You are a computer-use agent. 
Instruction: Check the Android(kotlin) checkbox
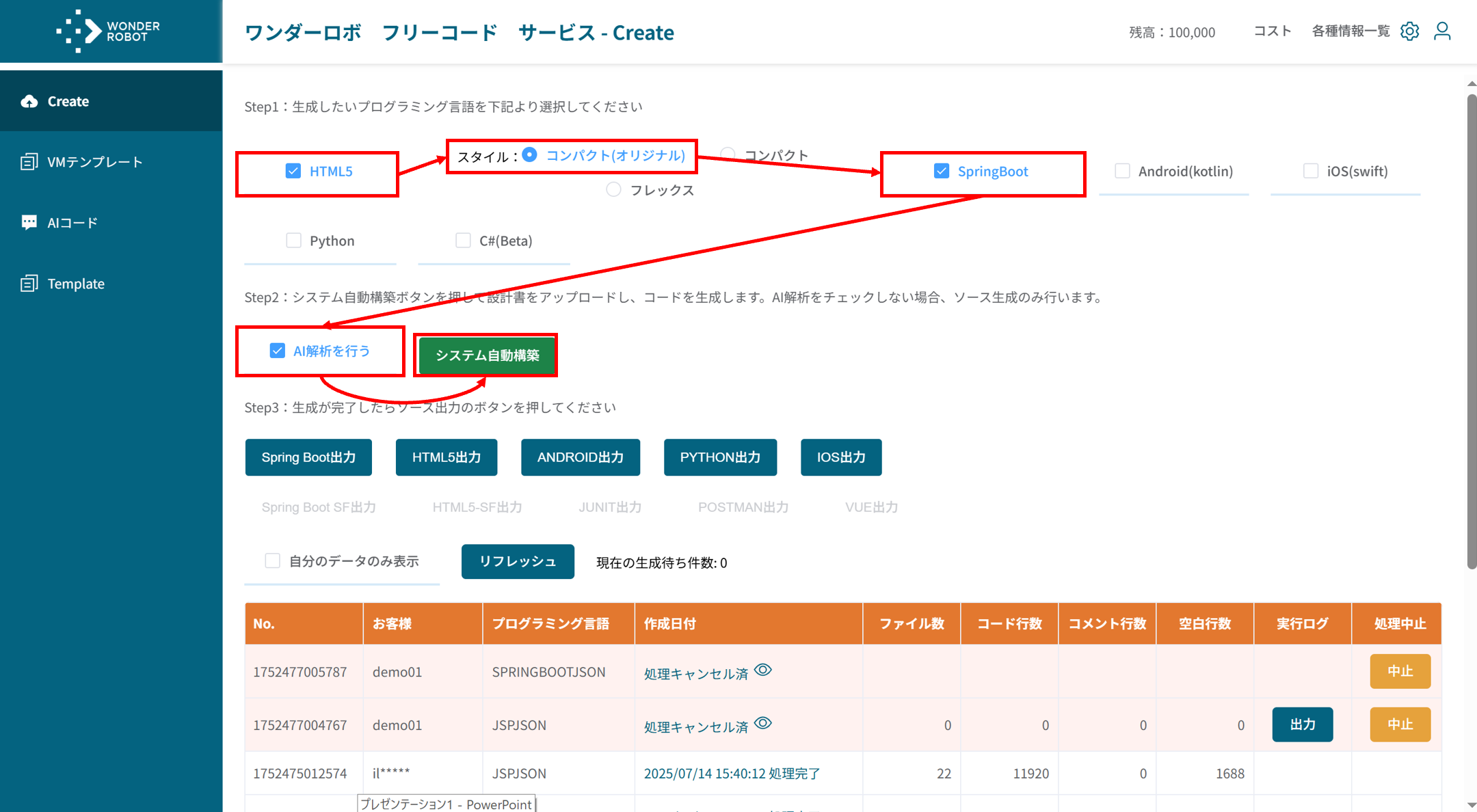(1122, 171)
